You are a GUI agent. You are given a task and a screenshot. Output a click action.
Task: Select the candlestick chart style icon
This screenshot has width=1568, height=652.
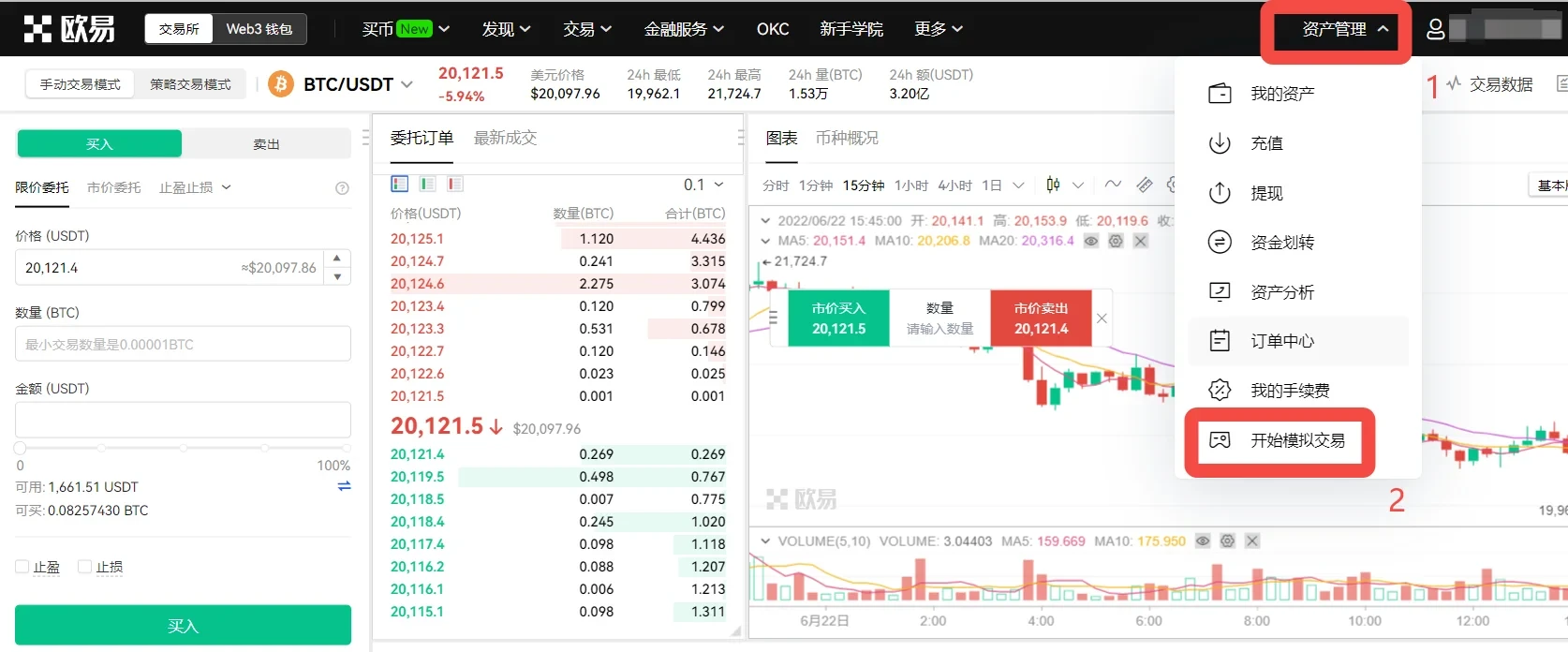pos(1053,185)
